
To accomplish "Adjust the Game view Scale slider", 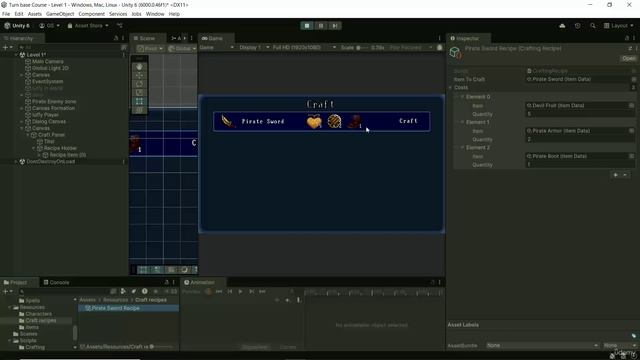I will coord(362,47).
